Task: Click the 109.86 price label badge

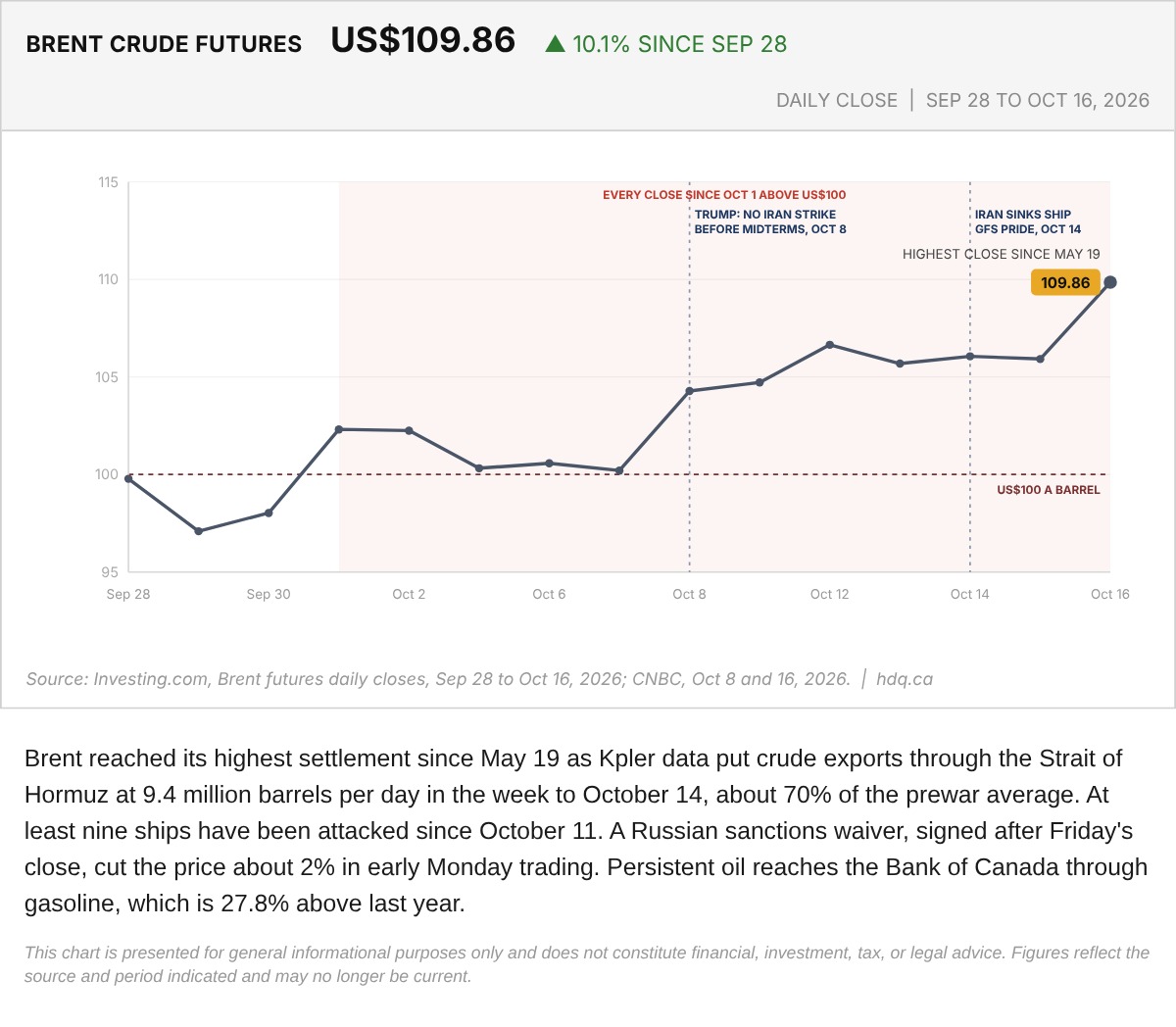Action: click(1064, 283)
